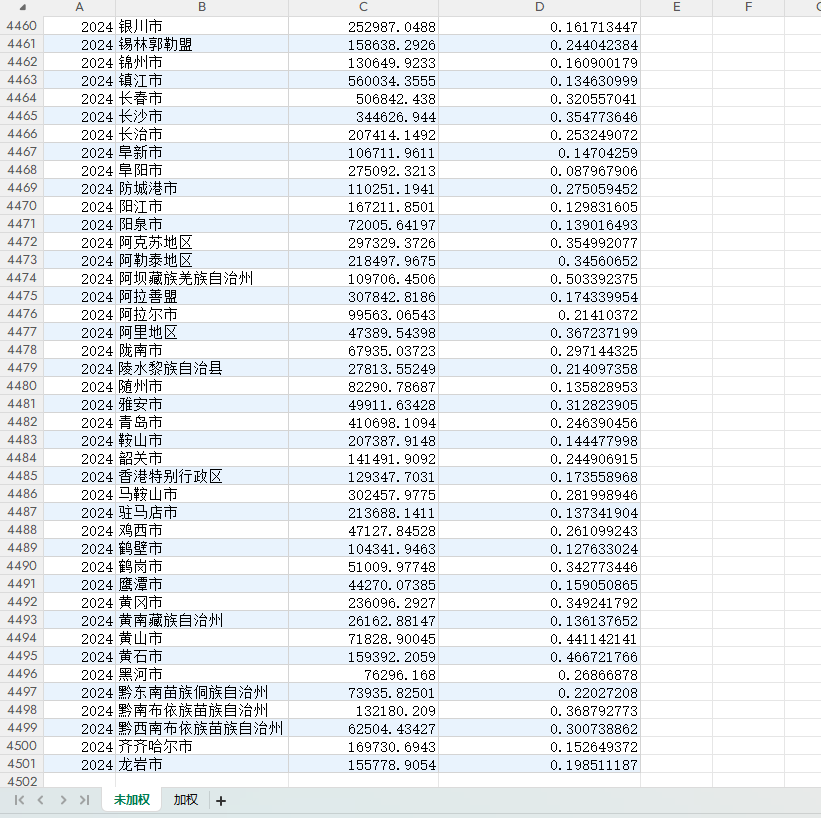Image resolution: width=821 pixels, height=818 pixels.
Task: Go to first sheet navigation arrow
Action: tap(19, 800)
